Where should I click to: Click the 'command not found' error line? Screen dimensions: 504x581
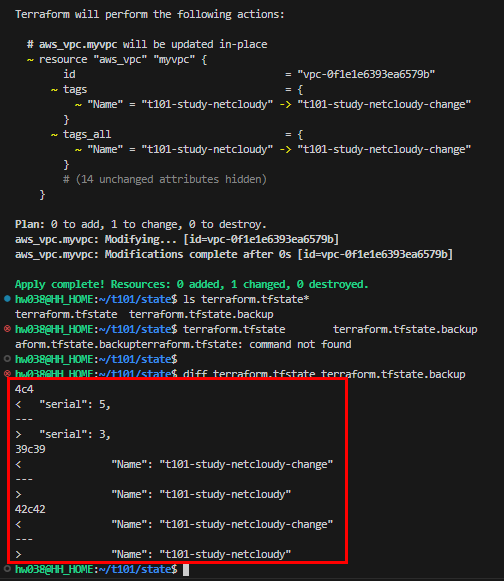(x=183, y=345)
